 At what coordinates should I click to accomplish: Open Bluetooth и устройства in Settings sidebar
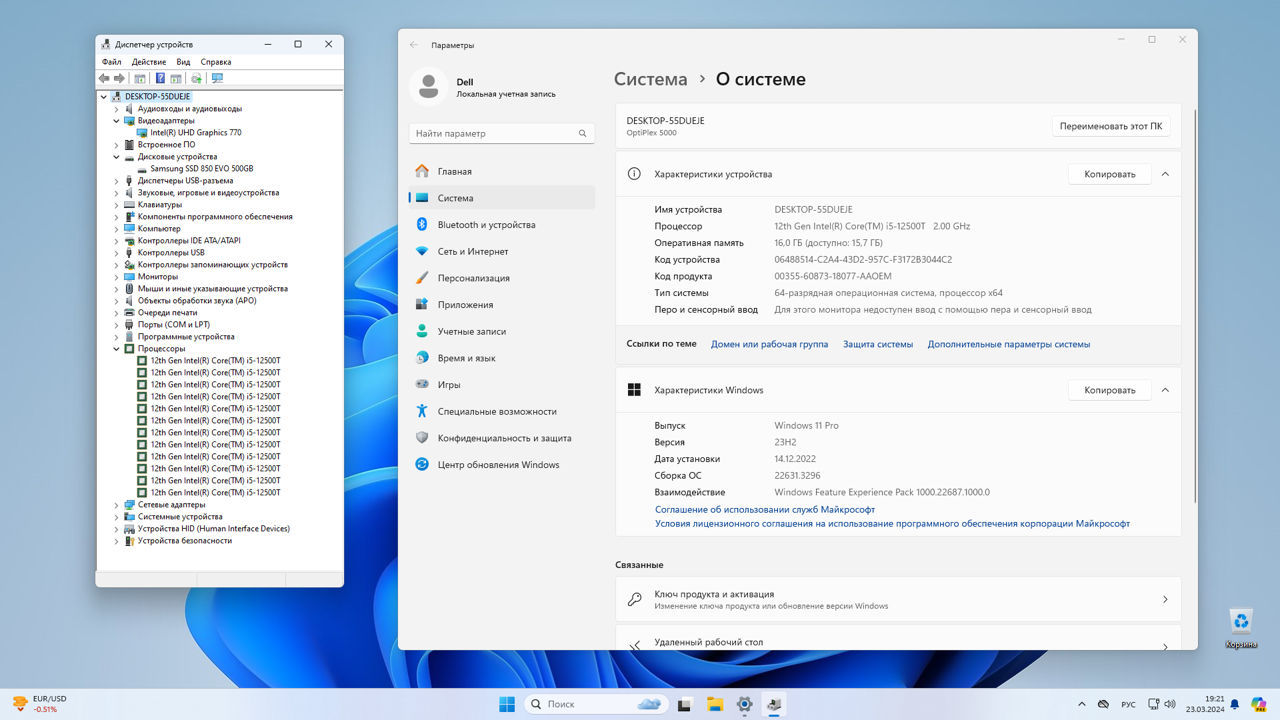502,225
